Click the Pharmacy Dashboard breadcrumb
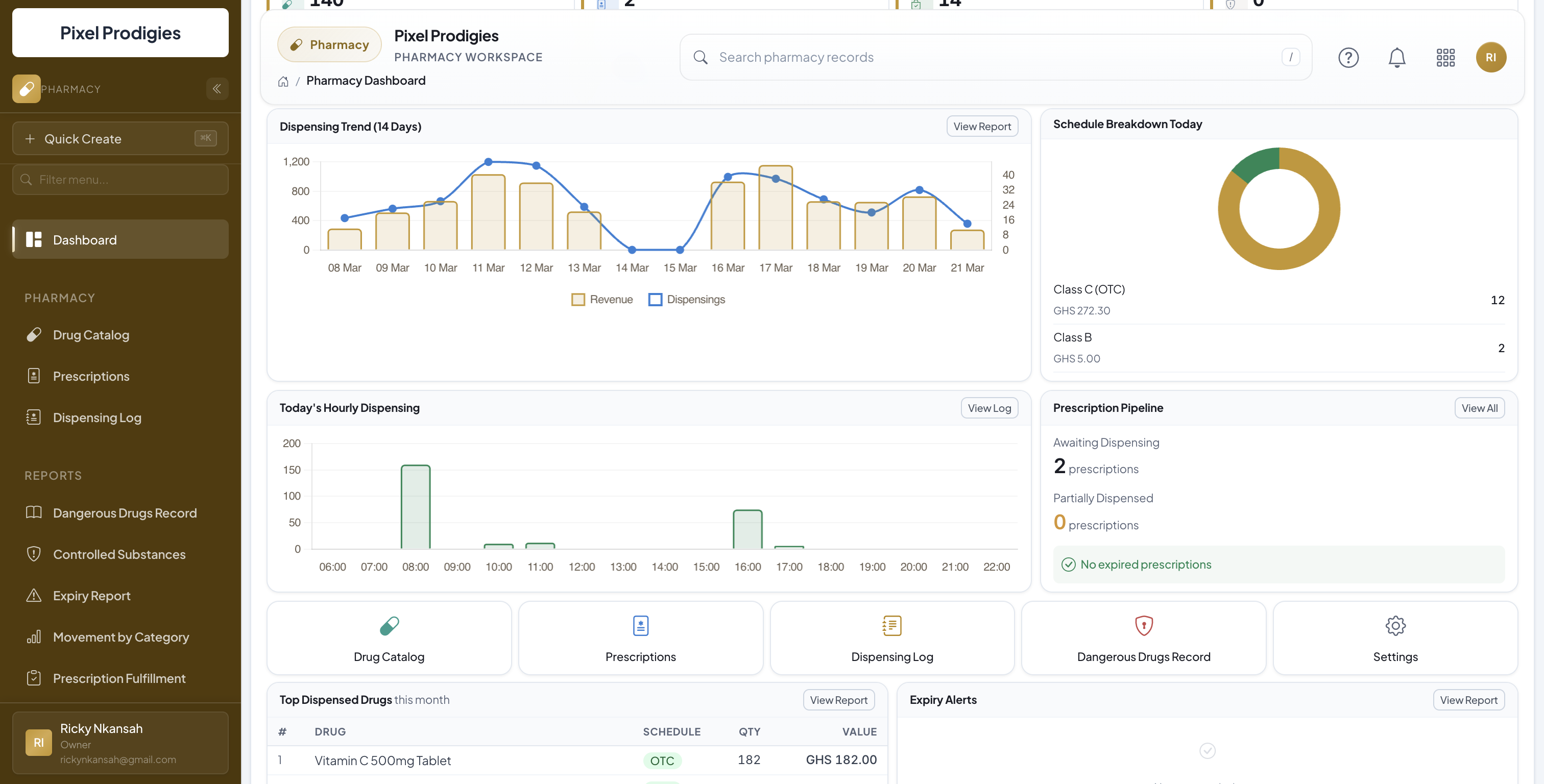This screenshot has width=1544, height=784. click(x=365, y=80)
